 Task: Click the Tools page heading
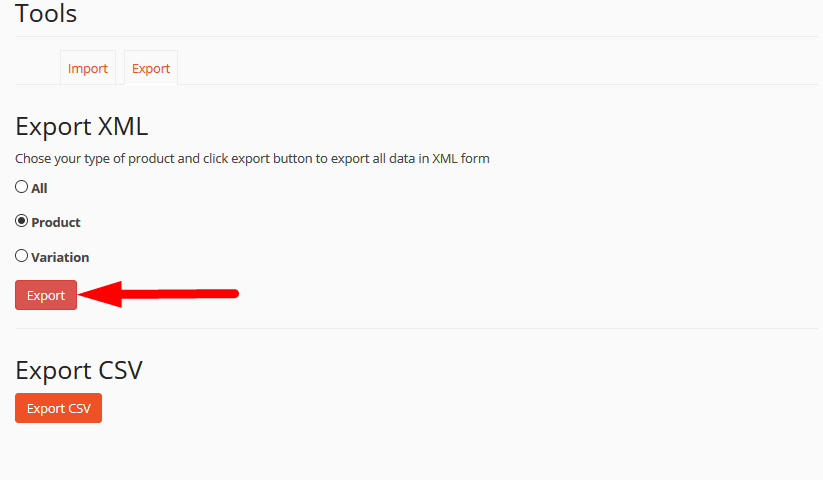(x=46, y=14)
